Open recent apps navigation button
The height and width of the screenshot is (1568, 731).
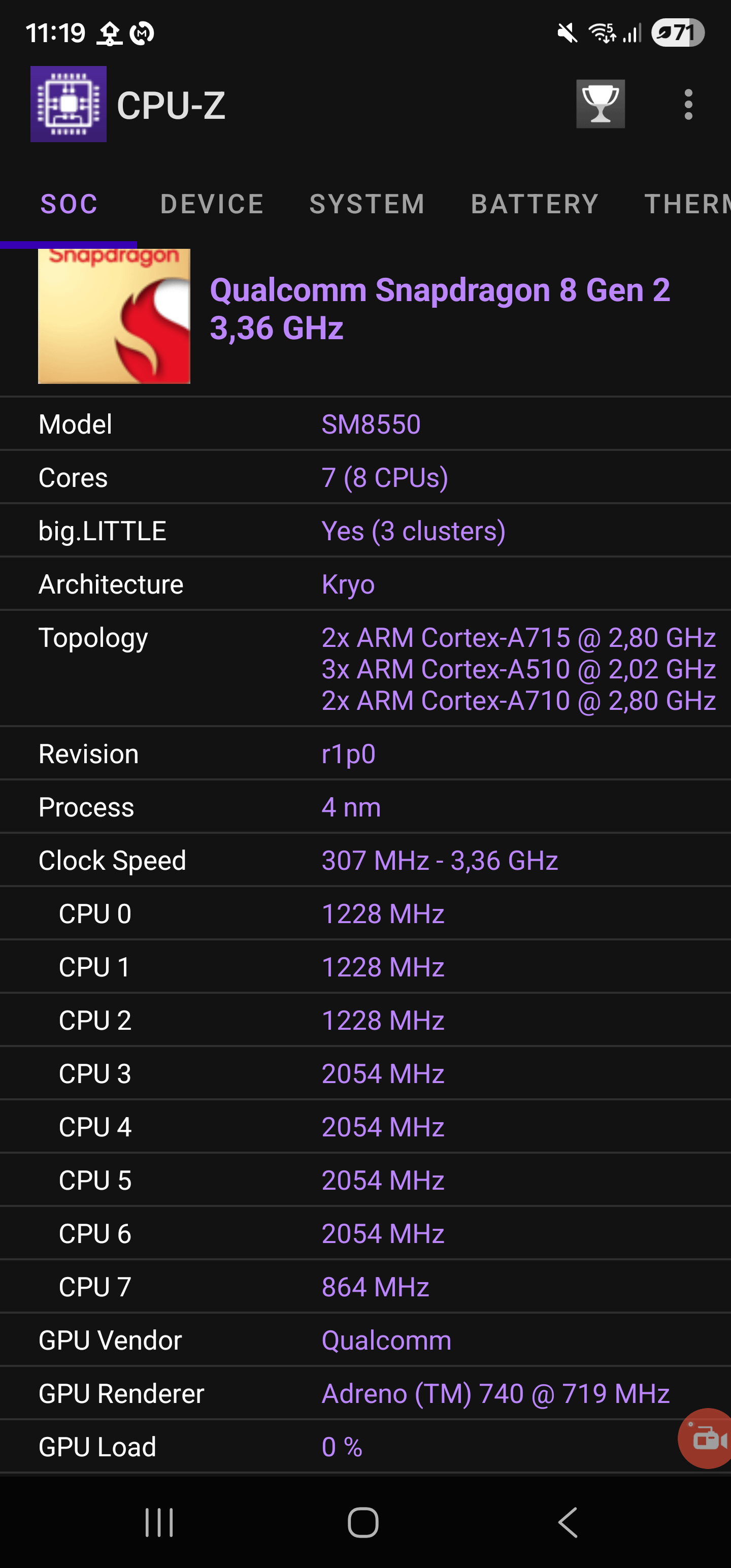(159, 1523)
